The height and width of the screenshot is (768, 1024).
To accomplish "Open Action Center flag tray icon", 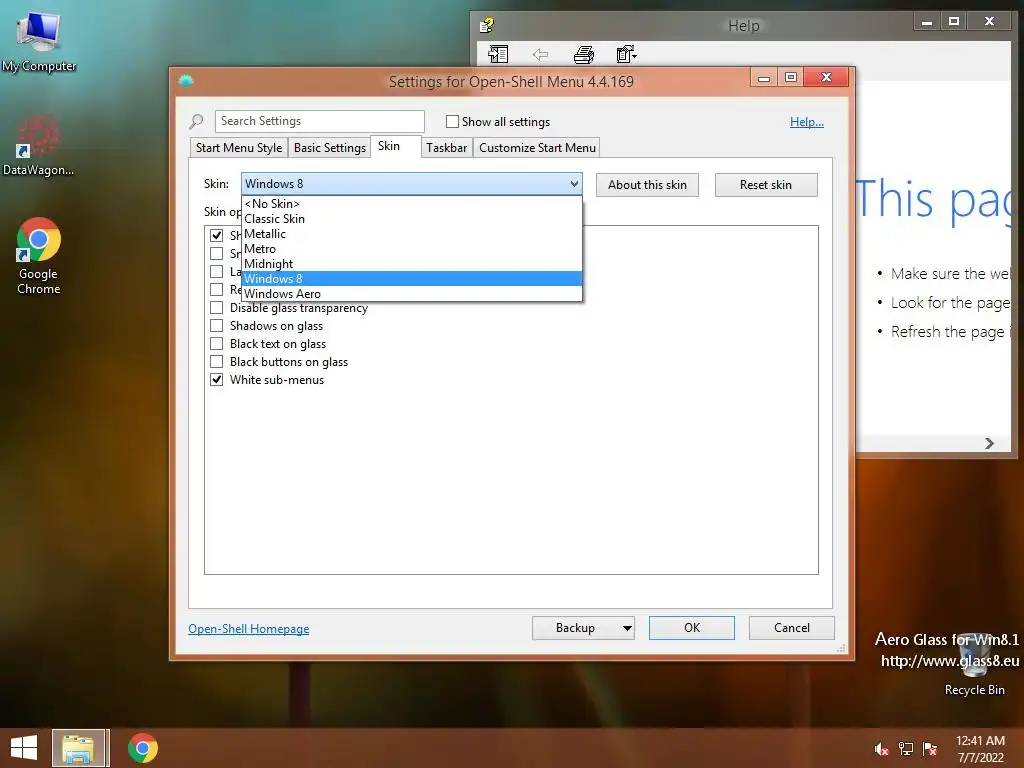I will tap(930, 749).
